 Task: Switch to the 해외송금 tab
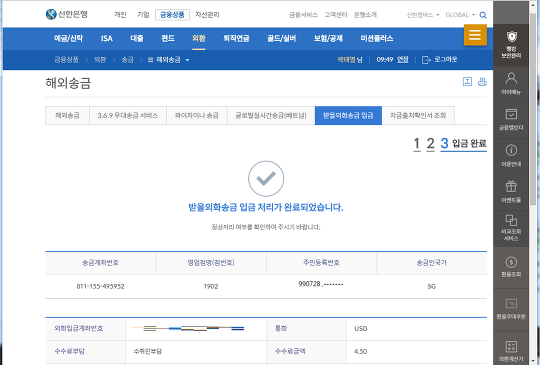click(68, 115)
